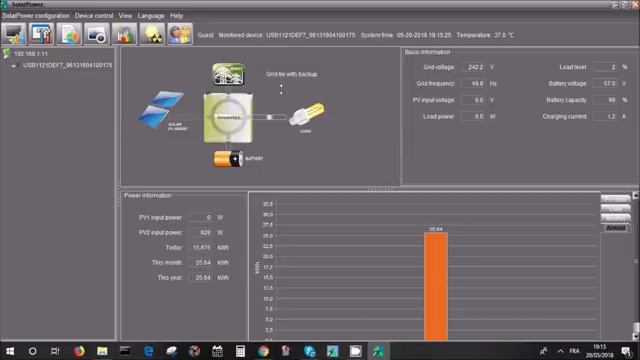Click the This year energy value field
The image size is (640, 360).
(200, 278)
